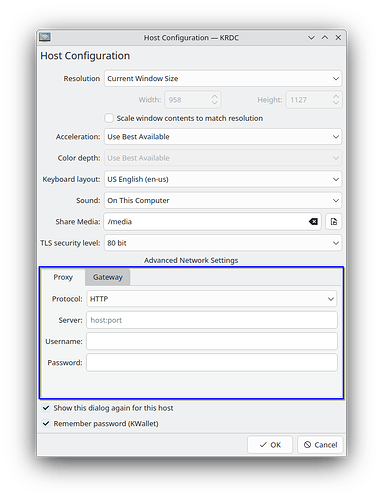
Task: Click the KRDC app icon in title bar
Action: (x=45, y=37)
